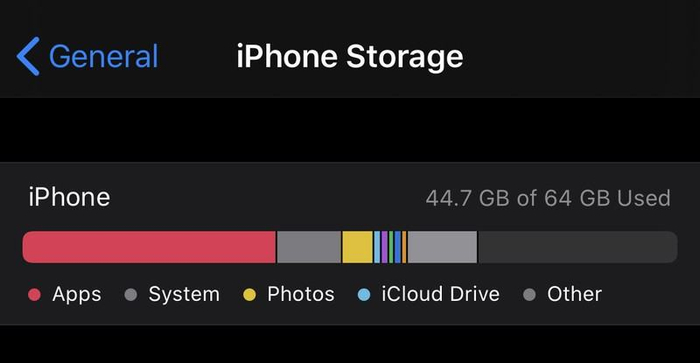Viewport: 700px width, 363px height.
Task: Select the yellow Photos bar segment
Action: (x=357, y=247)
